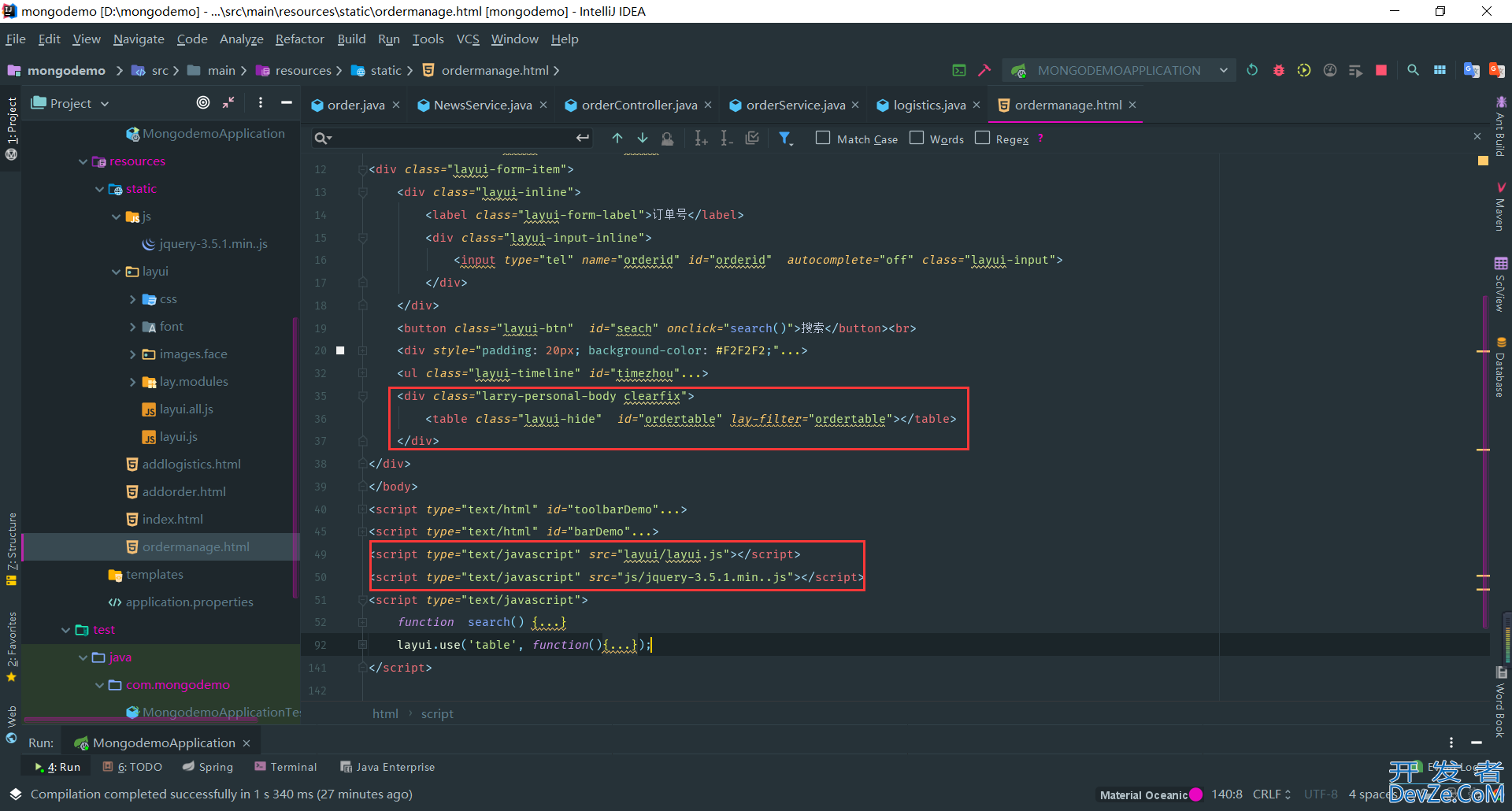Open the Ant Build tool window

1500,126
